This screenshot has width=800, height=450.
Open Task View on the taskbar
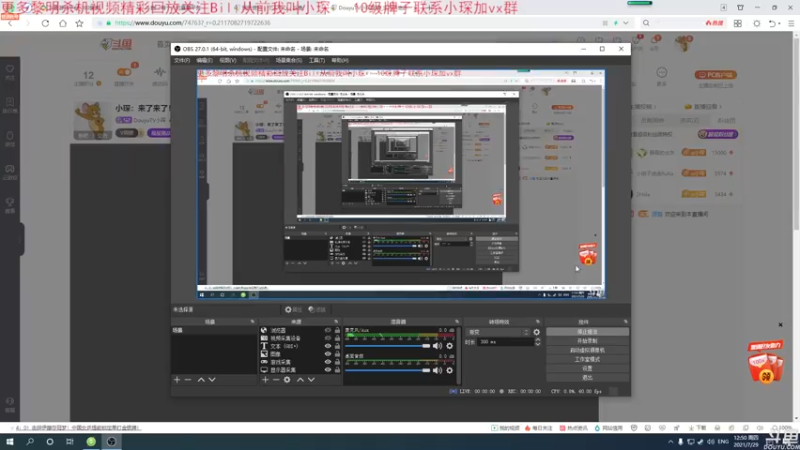pyautogui.click(x=70, y=441)
